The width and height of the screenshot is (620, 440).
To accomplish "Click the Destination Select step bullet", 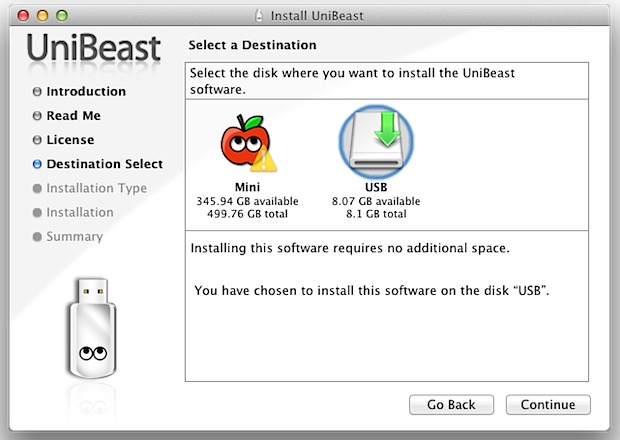I will [x=37, y=164].
